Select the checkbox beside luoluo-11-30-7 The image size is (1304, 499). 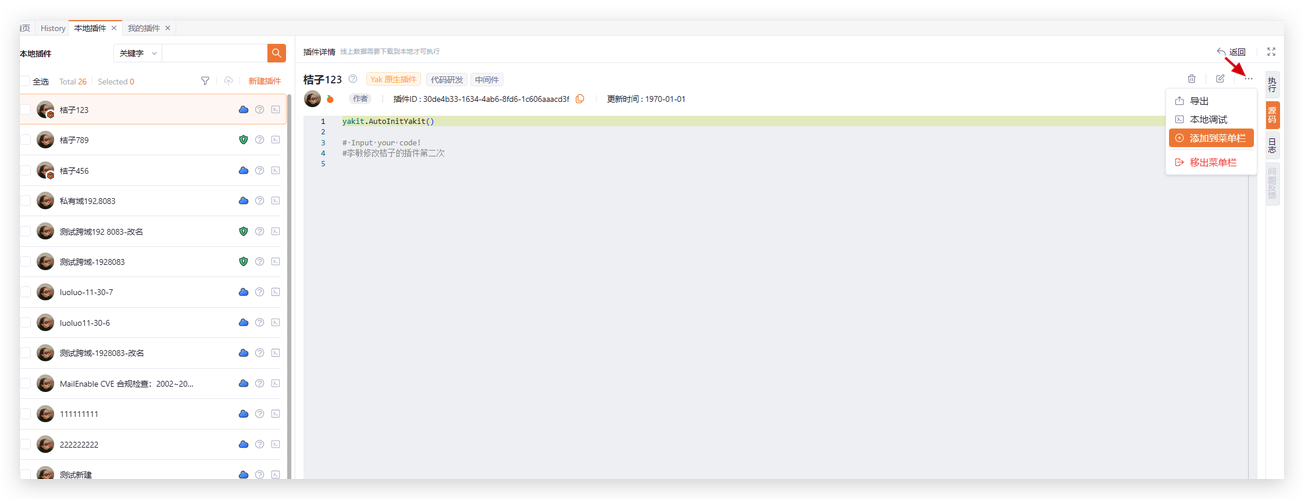coord(24,292)
